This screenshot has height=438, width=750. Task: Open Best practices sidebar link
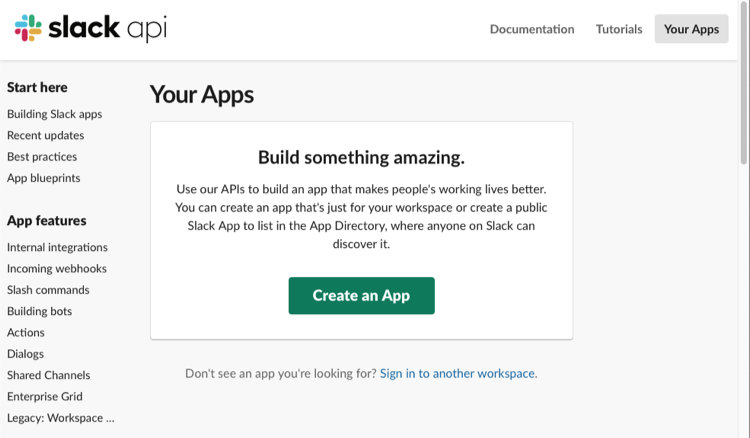pyautogui.click(x=42, y=157)
